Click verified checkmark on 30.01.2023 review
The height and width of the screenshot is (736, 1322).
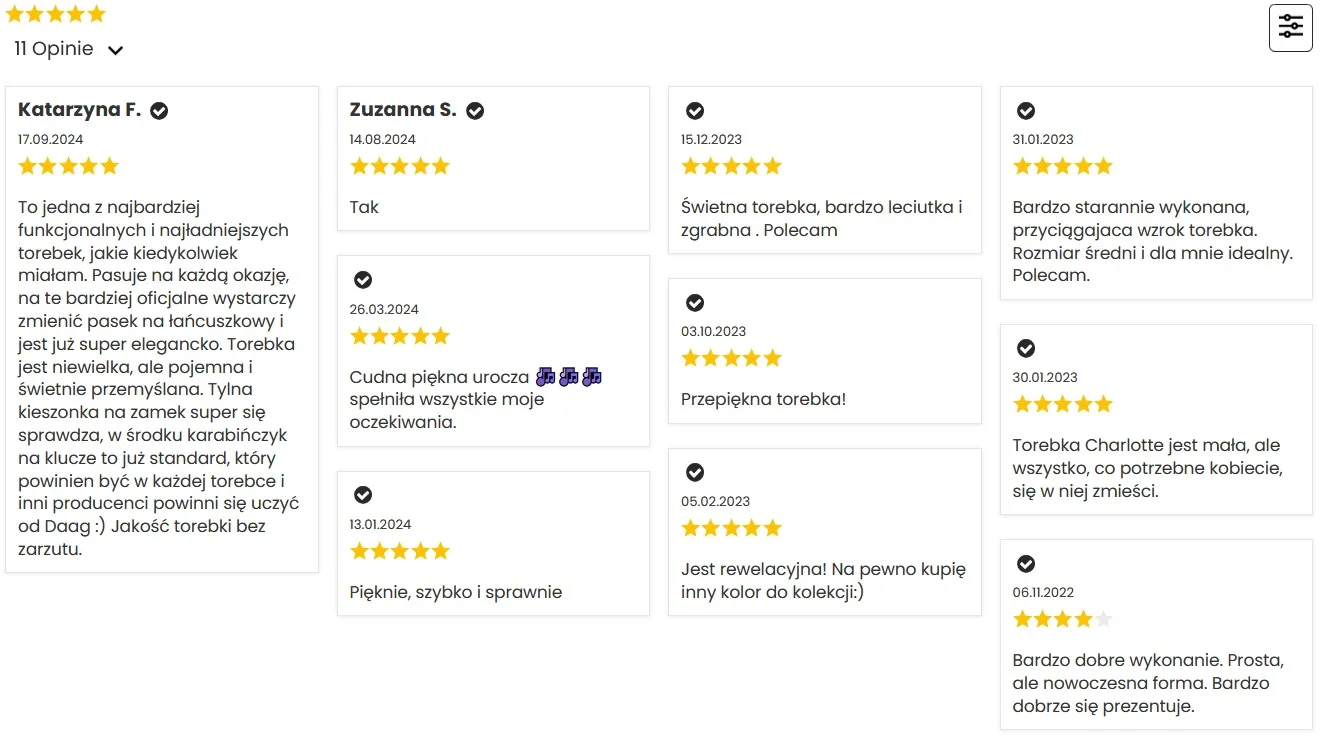point(1026,349)
